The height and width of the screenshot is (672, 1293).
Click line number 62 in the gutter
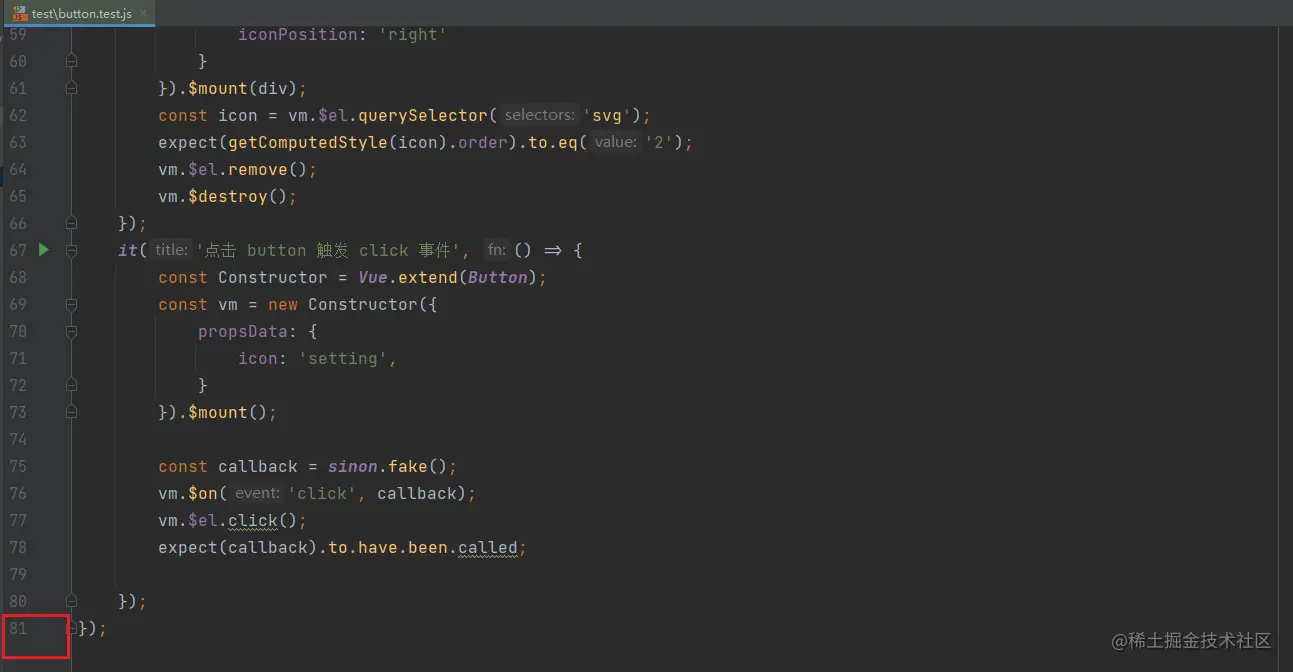coord(18,115)
